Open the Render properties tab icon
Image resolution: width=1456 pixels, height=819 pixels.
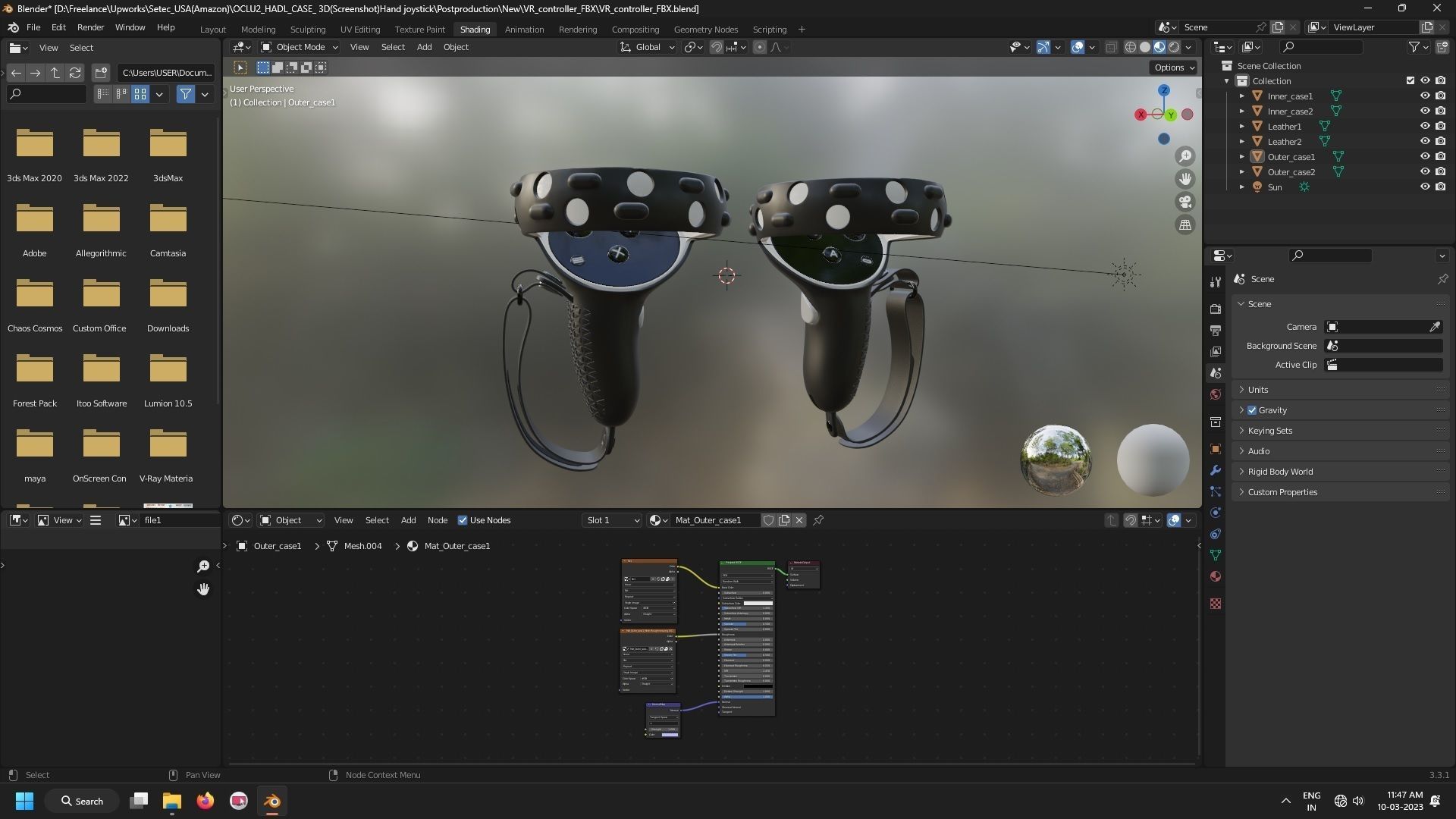click(1216, 309)
